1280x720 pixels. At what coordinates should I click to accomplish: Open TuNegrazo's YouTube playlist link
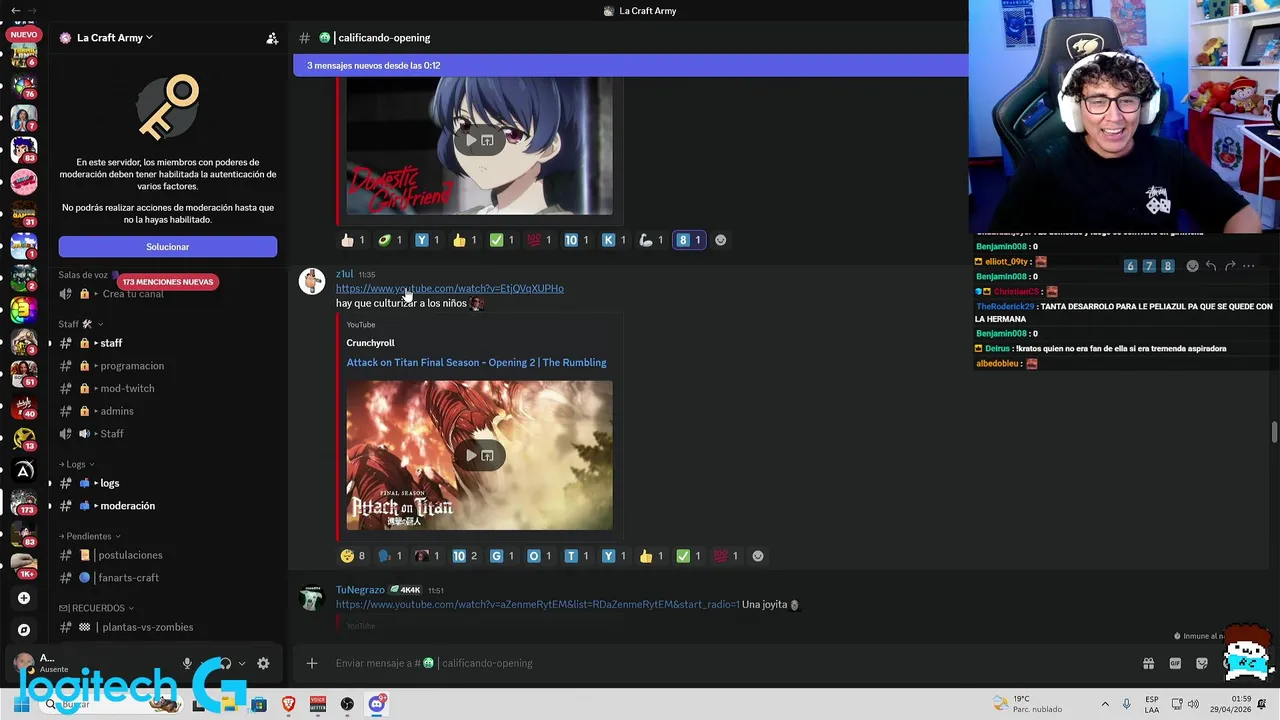coord(538,604)
